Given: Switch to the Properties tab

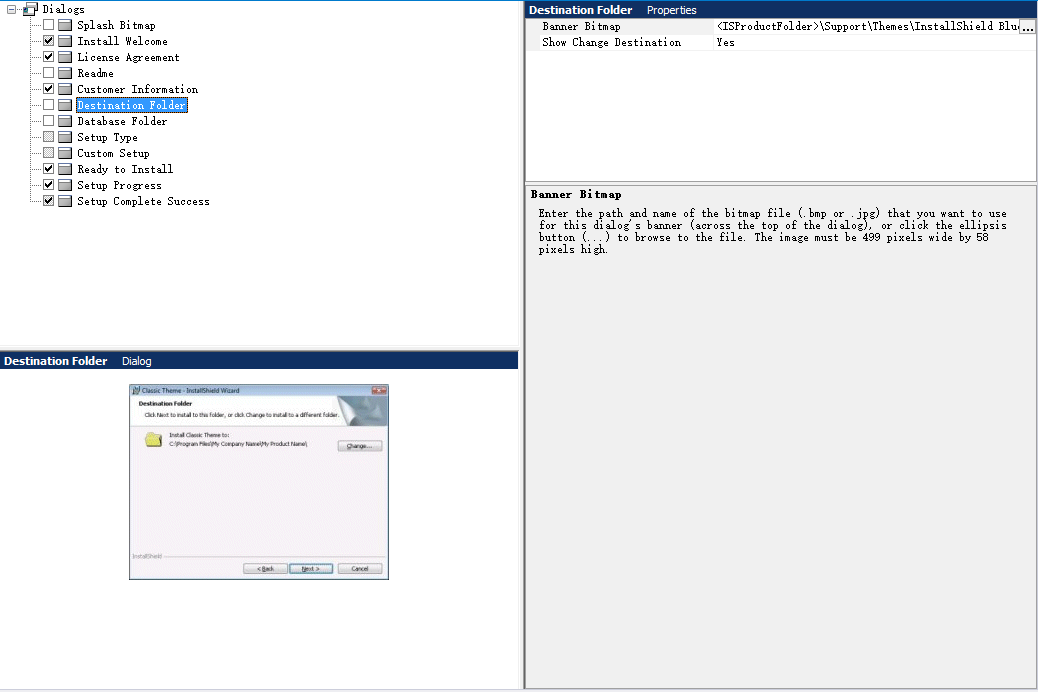Looking at the screenshot, I should point(671,9).
